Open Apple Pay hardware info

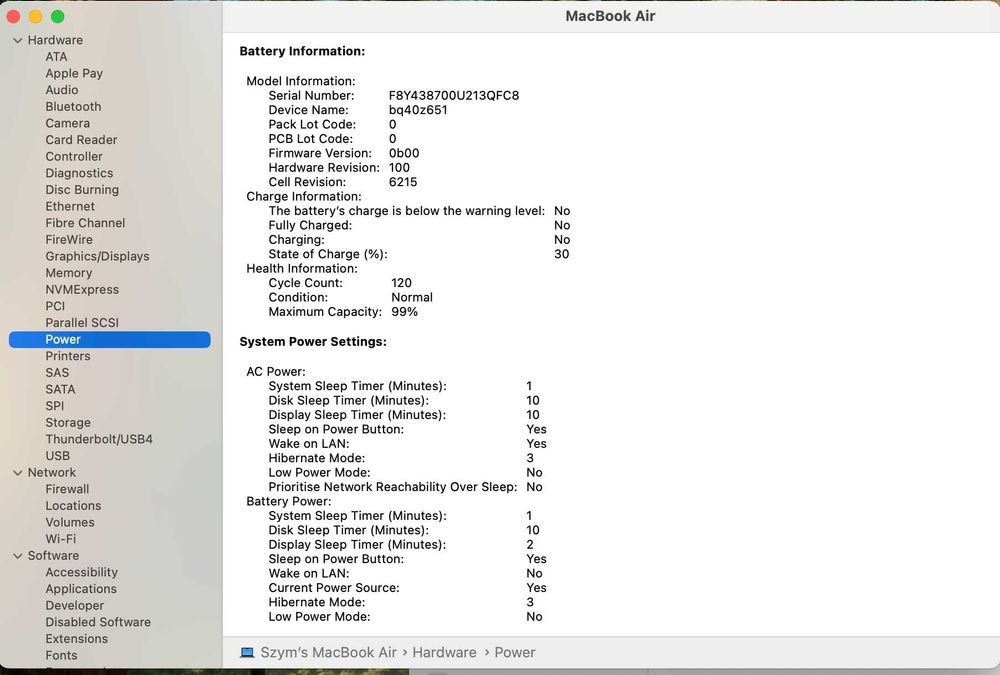(74, 73)
